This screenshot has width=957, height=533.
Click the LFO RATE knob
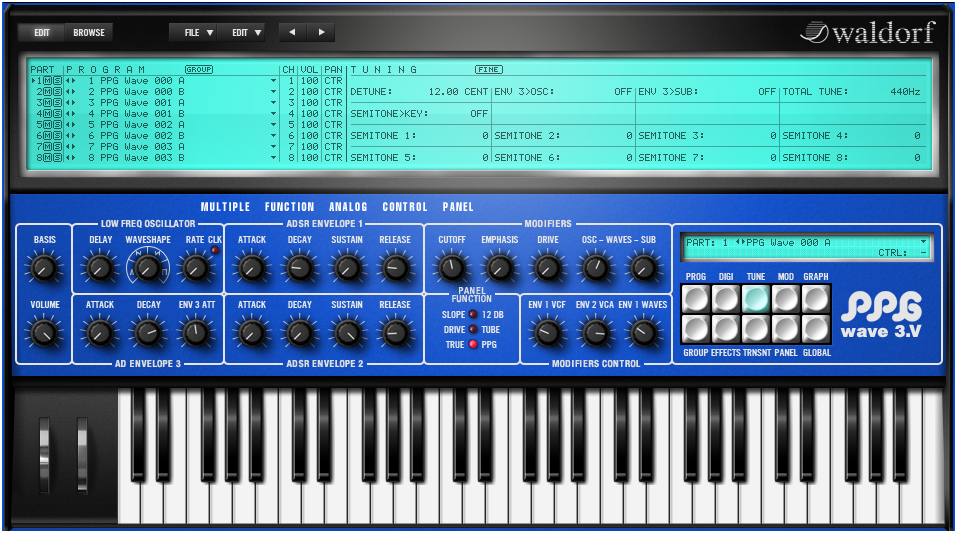point(195,268)
